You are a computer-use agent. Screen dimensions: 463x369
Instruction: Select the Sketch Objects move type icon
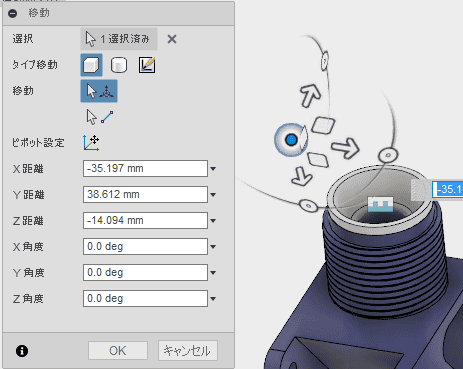tap(147, 65)
